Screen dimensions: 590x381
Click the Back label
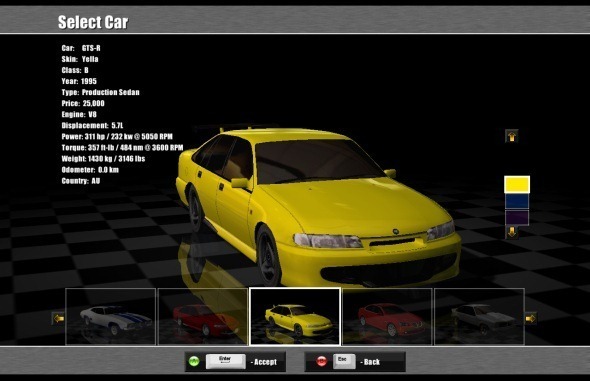tap(372, 362)
